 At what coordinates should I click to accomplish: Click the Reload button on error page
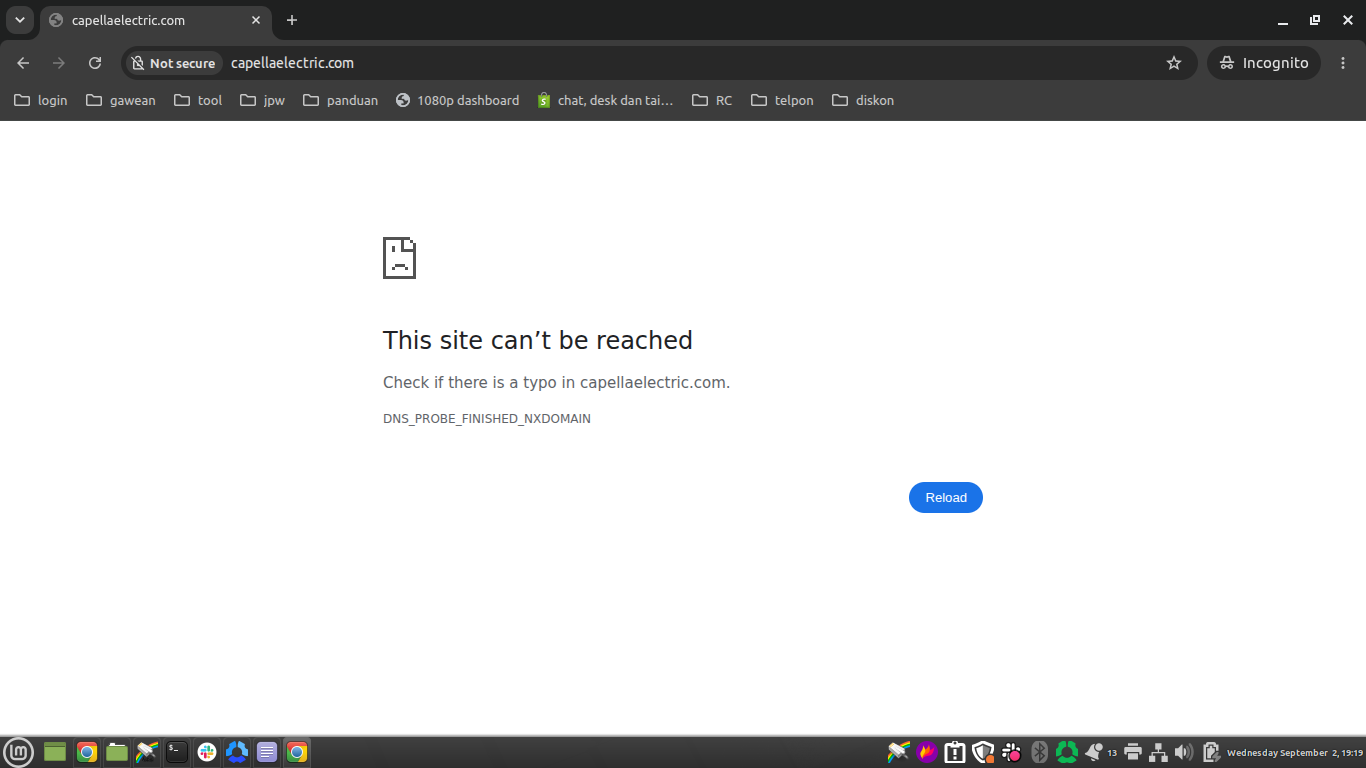click(x=945, y=497)
